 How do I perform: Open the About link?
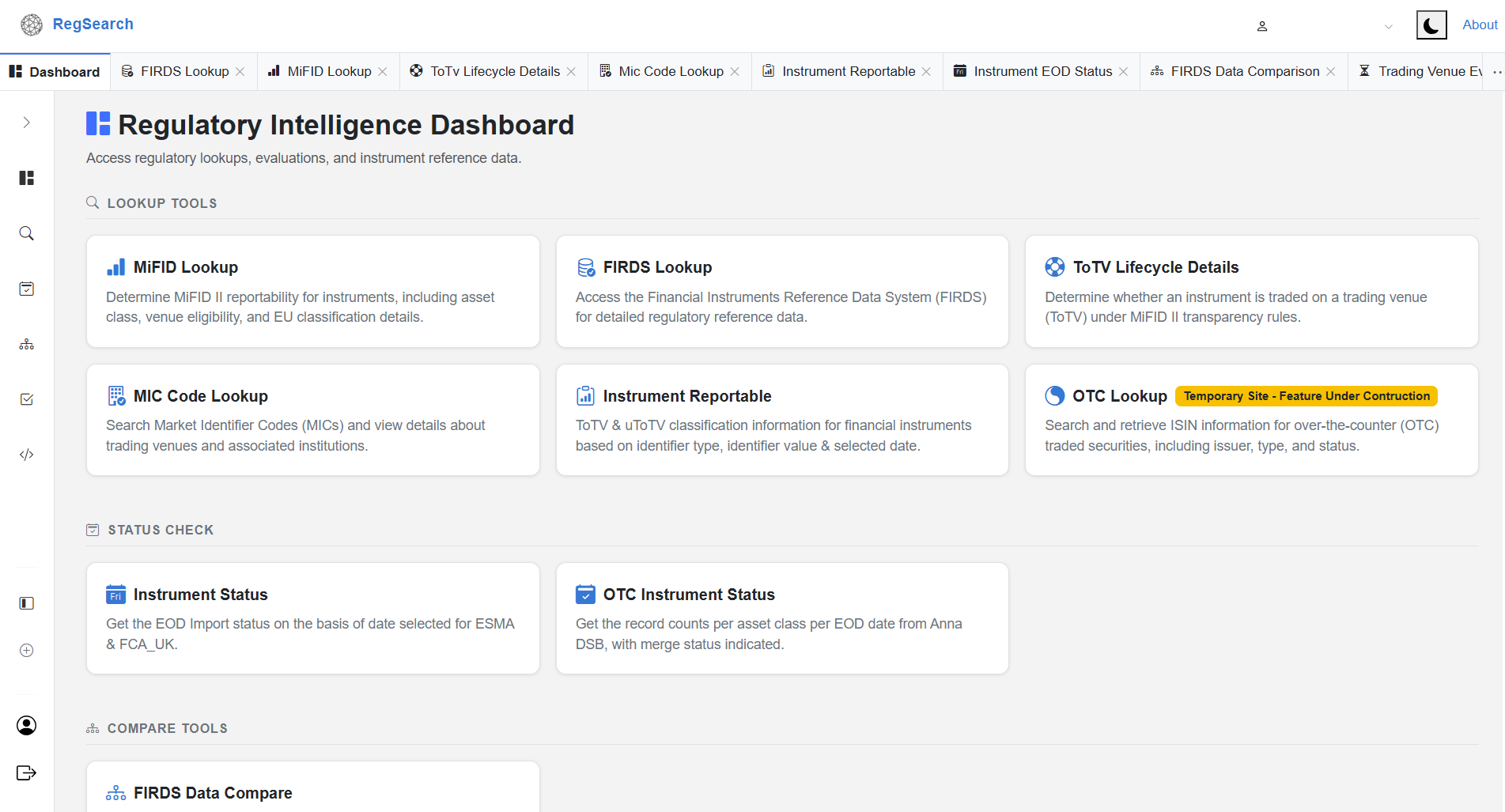click(1480, 25)
